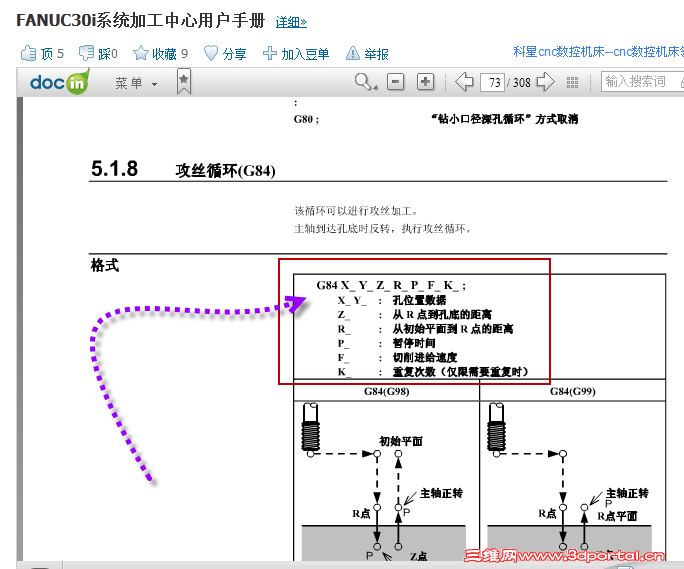Click the G84 X_ Y_ Z_ R_ P_ F_ K_ line
The height and width of the screenshot is (569, 684).
pos(391,285)
